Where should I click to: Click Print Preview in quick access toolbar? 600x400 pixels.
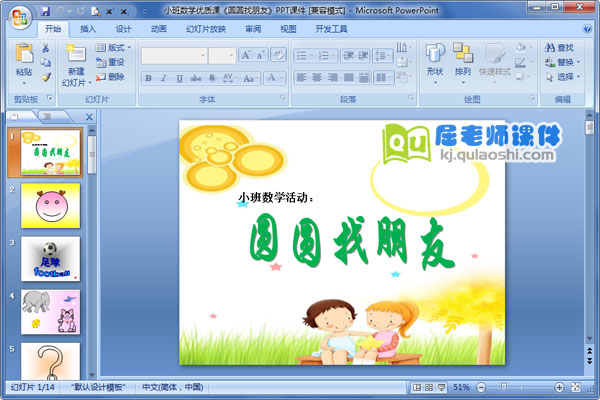[x=95, y=11]
